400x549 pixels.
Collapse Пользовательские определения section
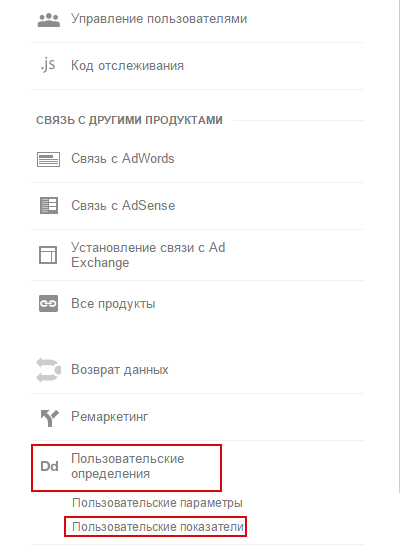(127, 466)
